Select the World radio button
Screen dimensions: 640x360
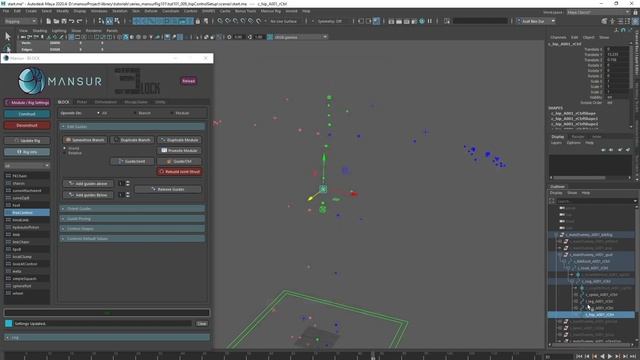tap(64, 148)
